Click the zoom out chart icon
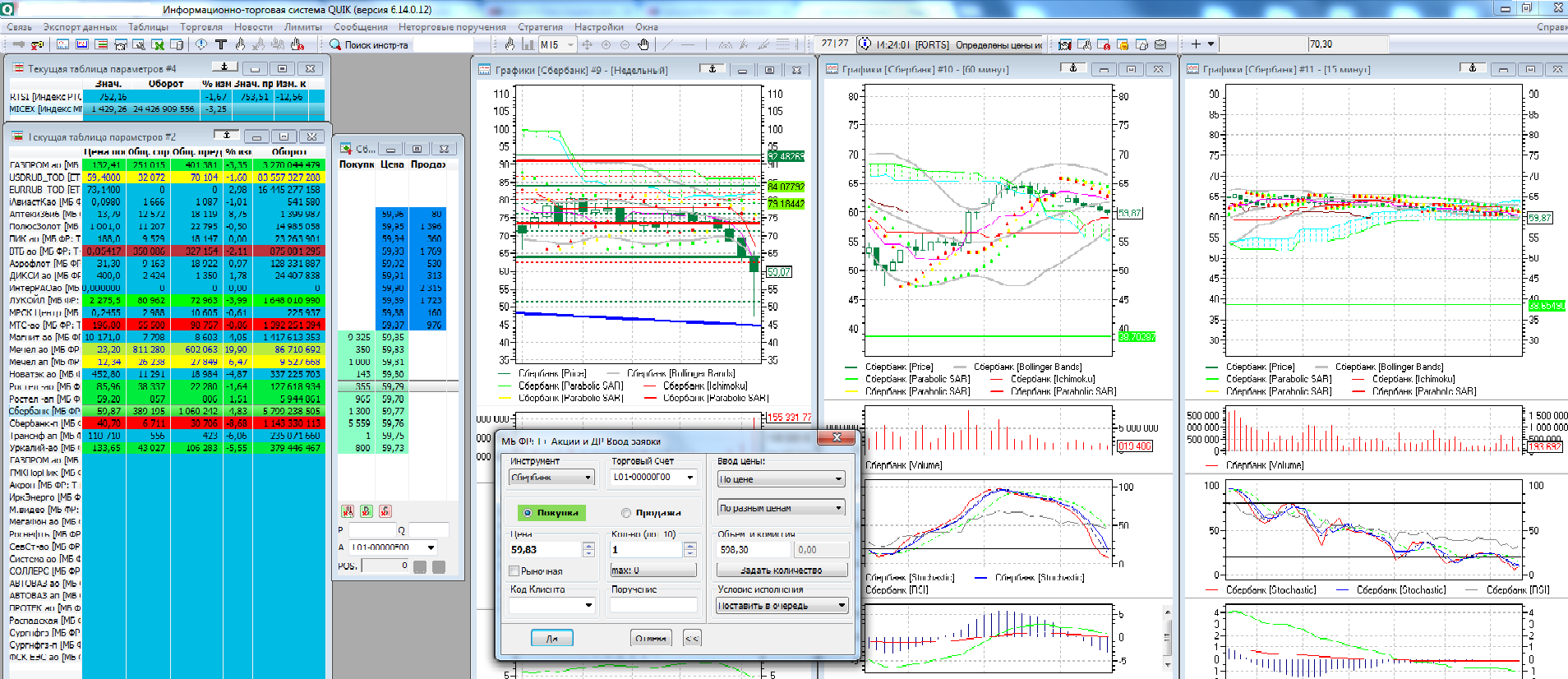Image resolution: width=1568 pixels, height=679 pixels. (x=625, y=44)
